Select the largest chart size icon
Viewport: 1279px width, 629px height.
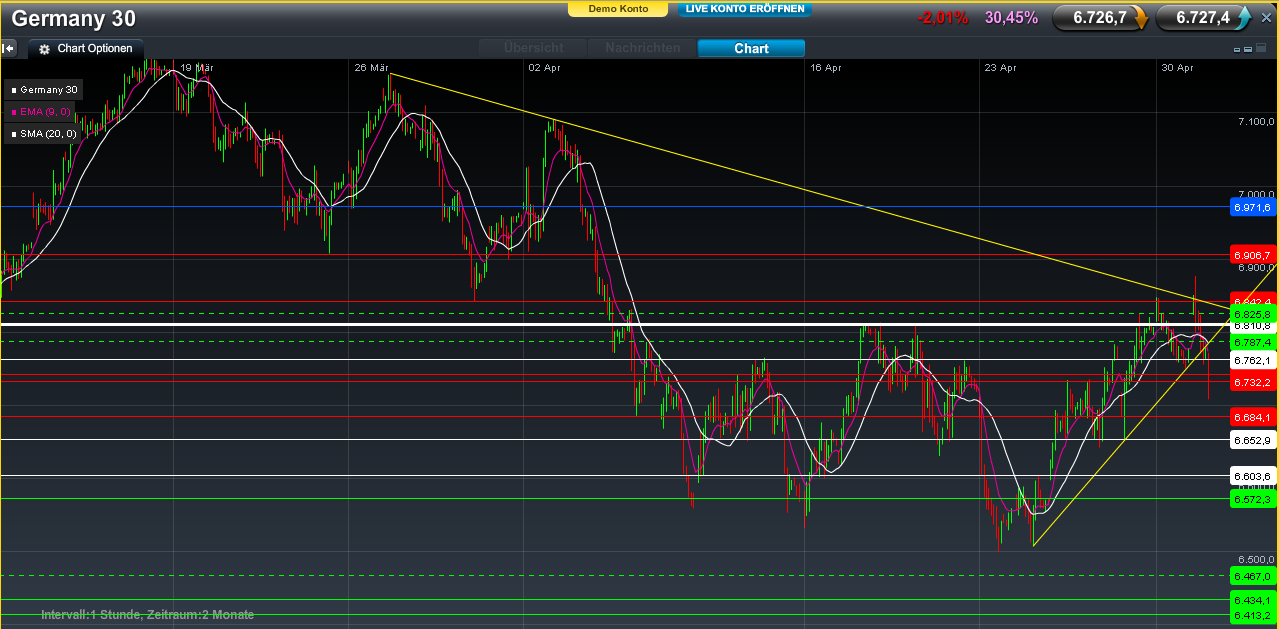point(1259,48)
